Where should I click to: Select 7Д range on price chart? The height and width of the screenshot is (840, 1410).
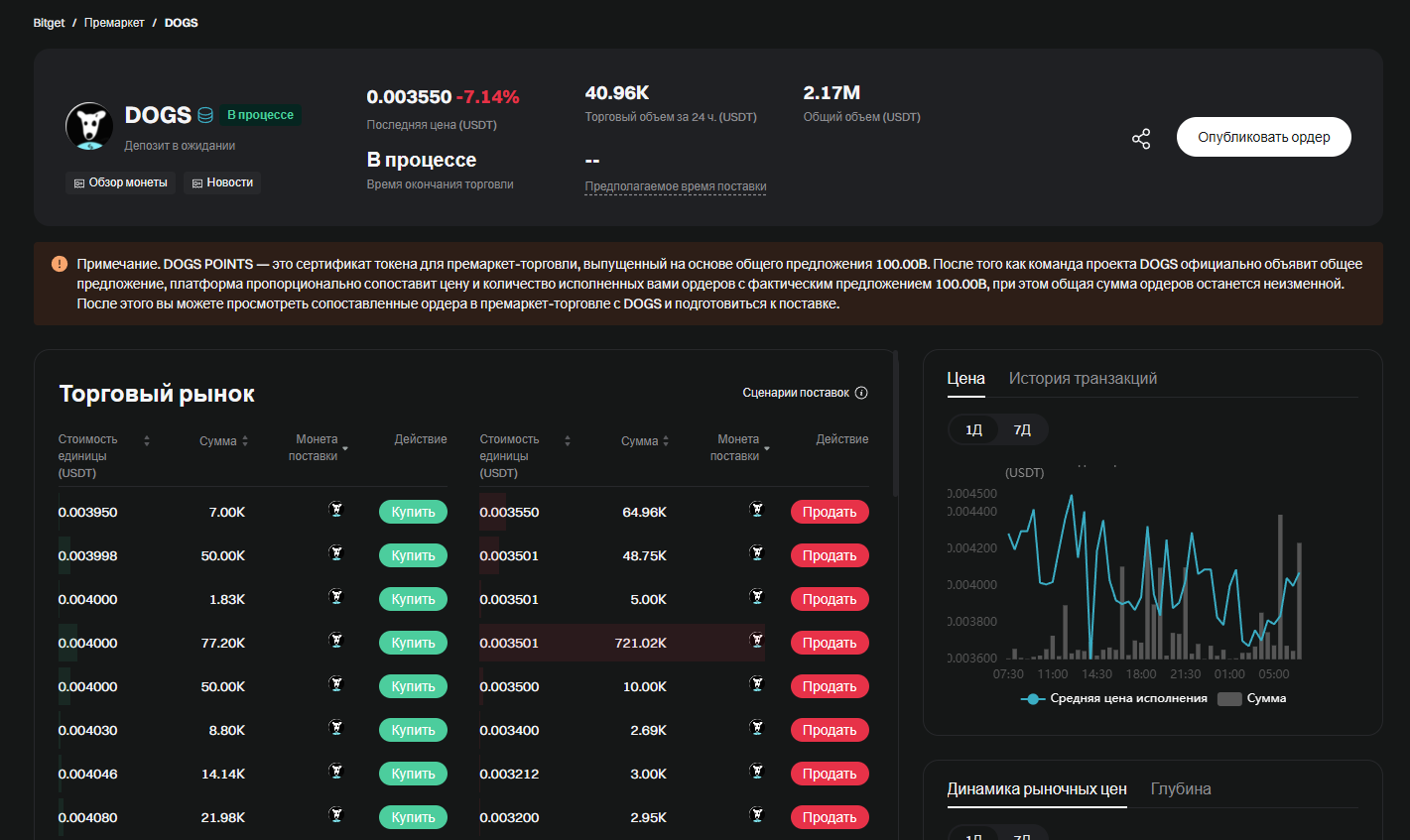point(1022,429)
